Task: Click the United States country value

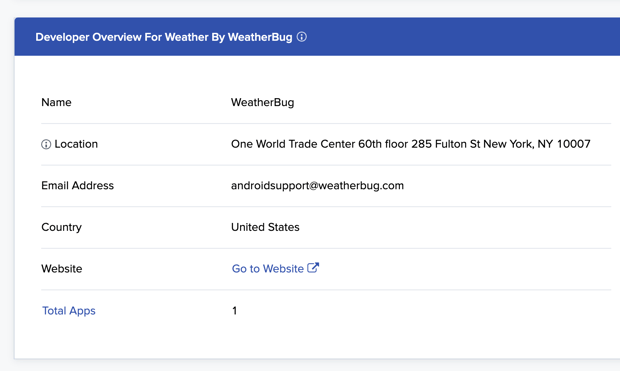Action: (265, 227)
